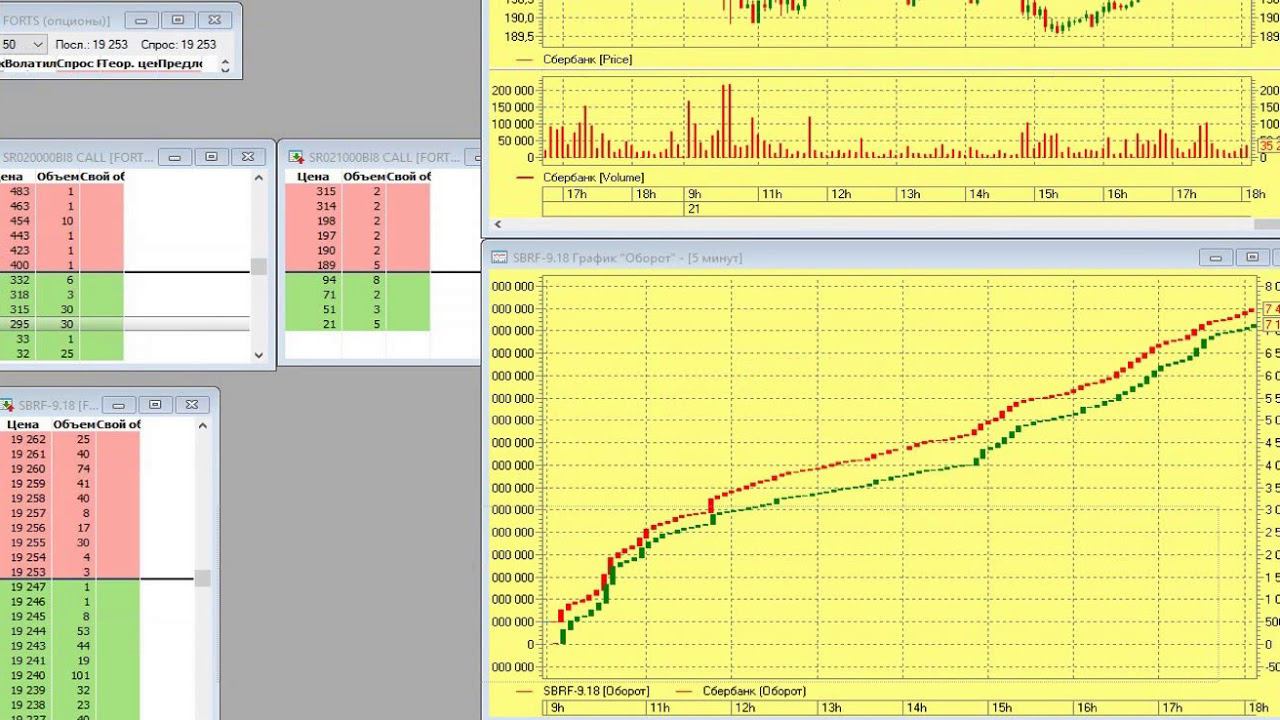Close the FORTS (опционы) window
The width and height of the screenshot is (1280, 720).
coord(214,19)
